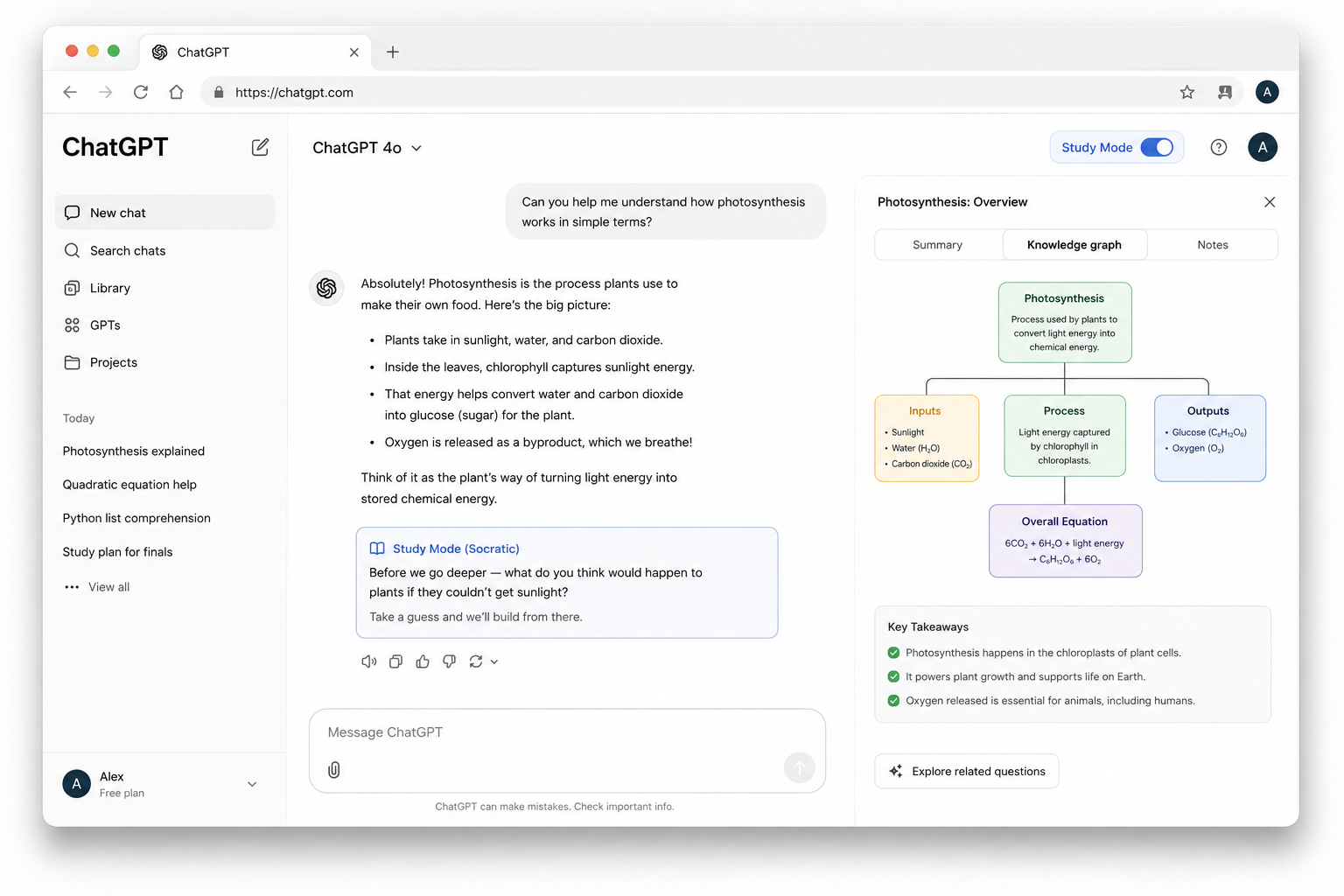Reload the browser page
This screenshot has height=896, width=1344.
pyautogui.click(x=141, y=92)
